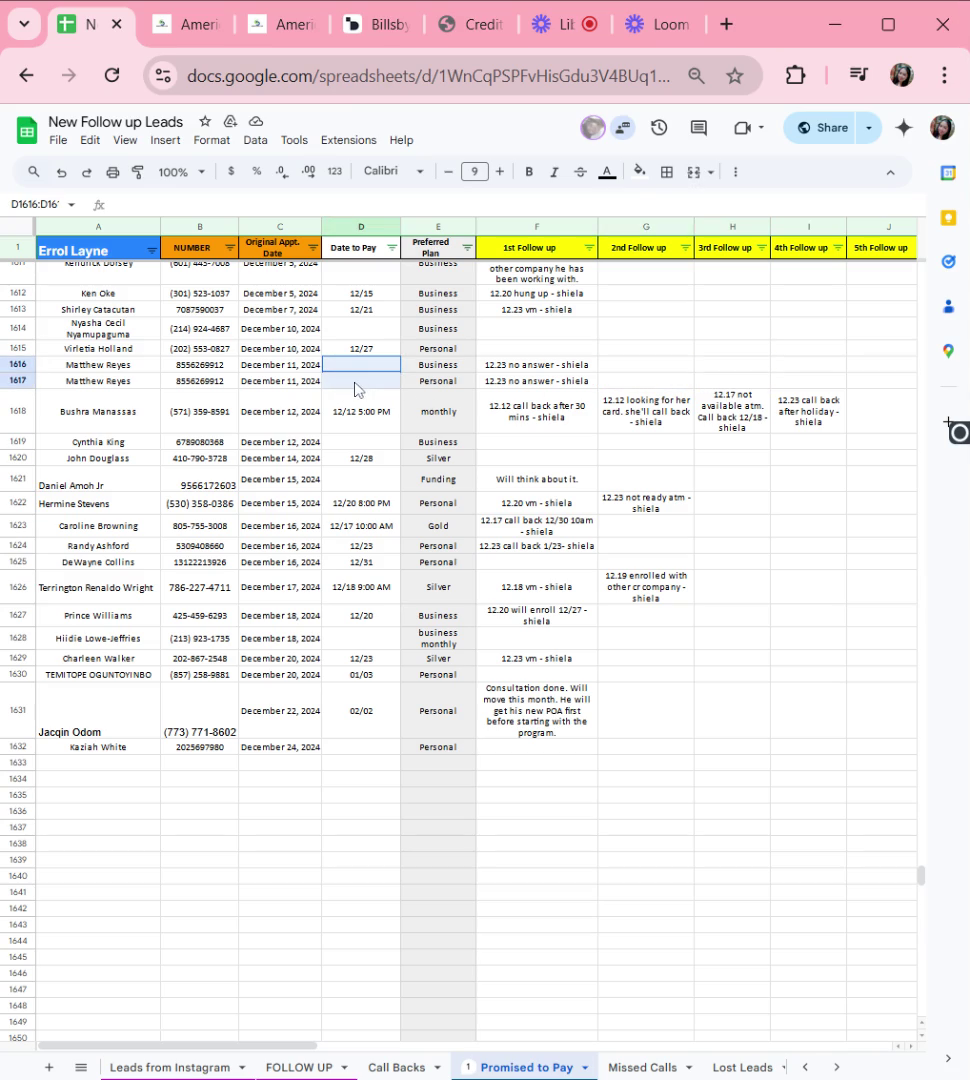
Task: Activate the paint format tool
Action: (138, 172)
